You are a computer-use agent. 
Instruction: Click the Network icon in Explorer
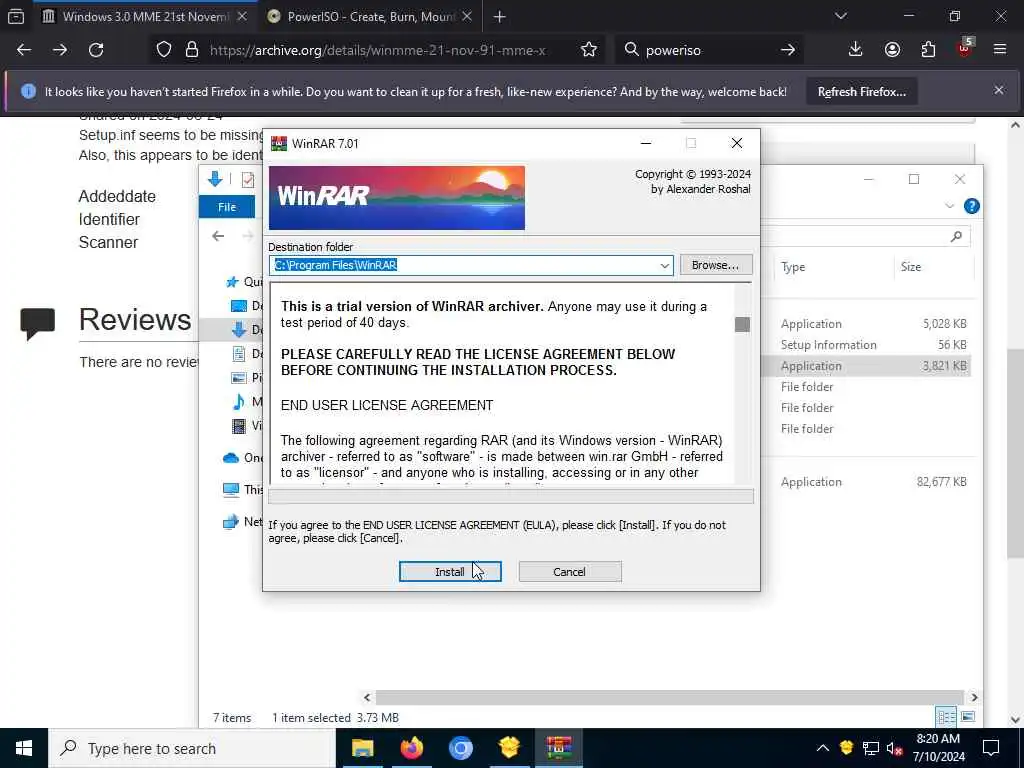point(231,522)
